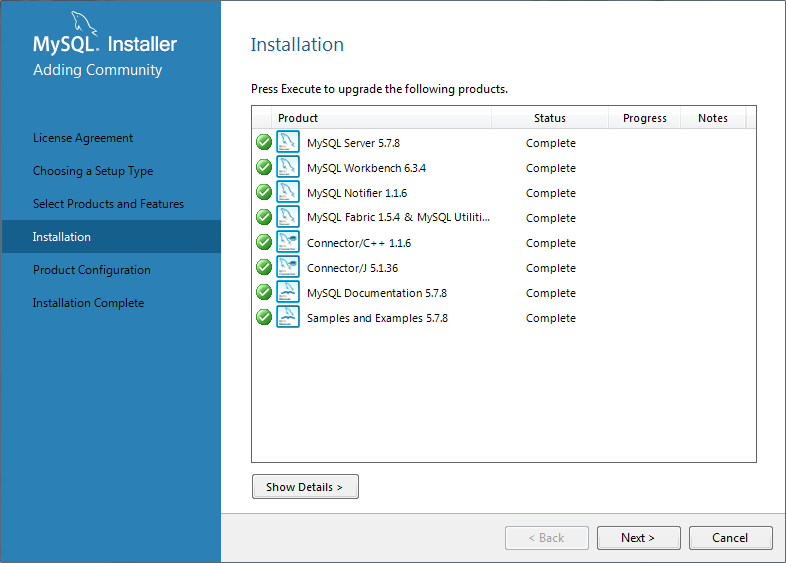The width and height of the screenshot is (786, 563).
Task: Click Complete status of Connector/C++ 1.1.6
Action: (x=550, y=243)
